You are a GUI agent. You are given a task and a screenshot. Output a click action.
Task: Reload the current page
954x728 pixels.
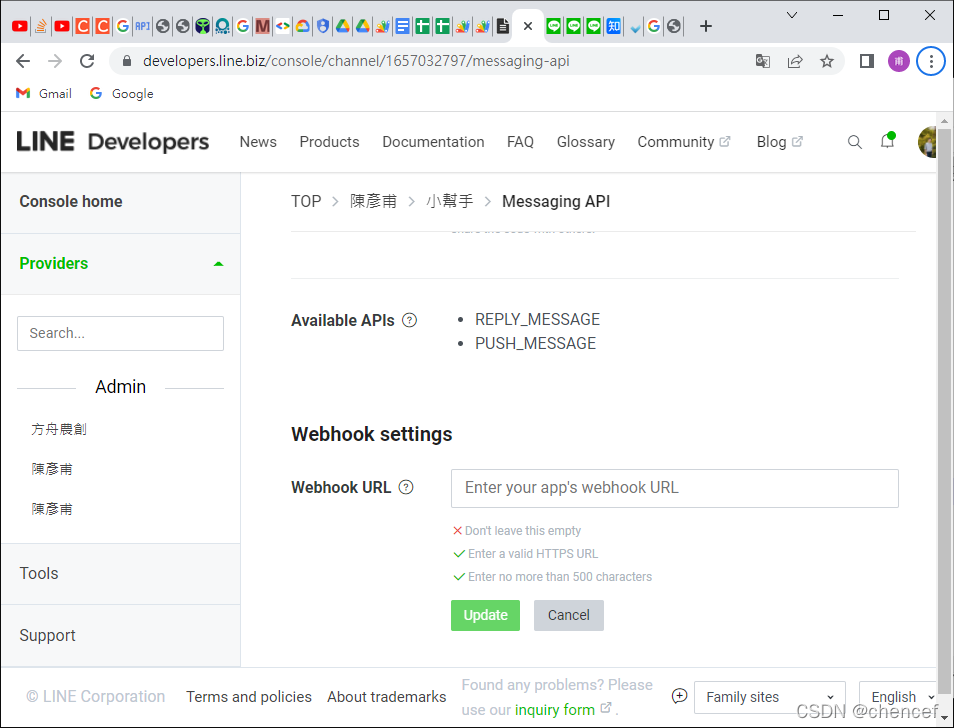[x=88, y=61]
